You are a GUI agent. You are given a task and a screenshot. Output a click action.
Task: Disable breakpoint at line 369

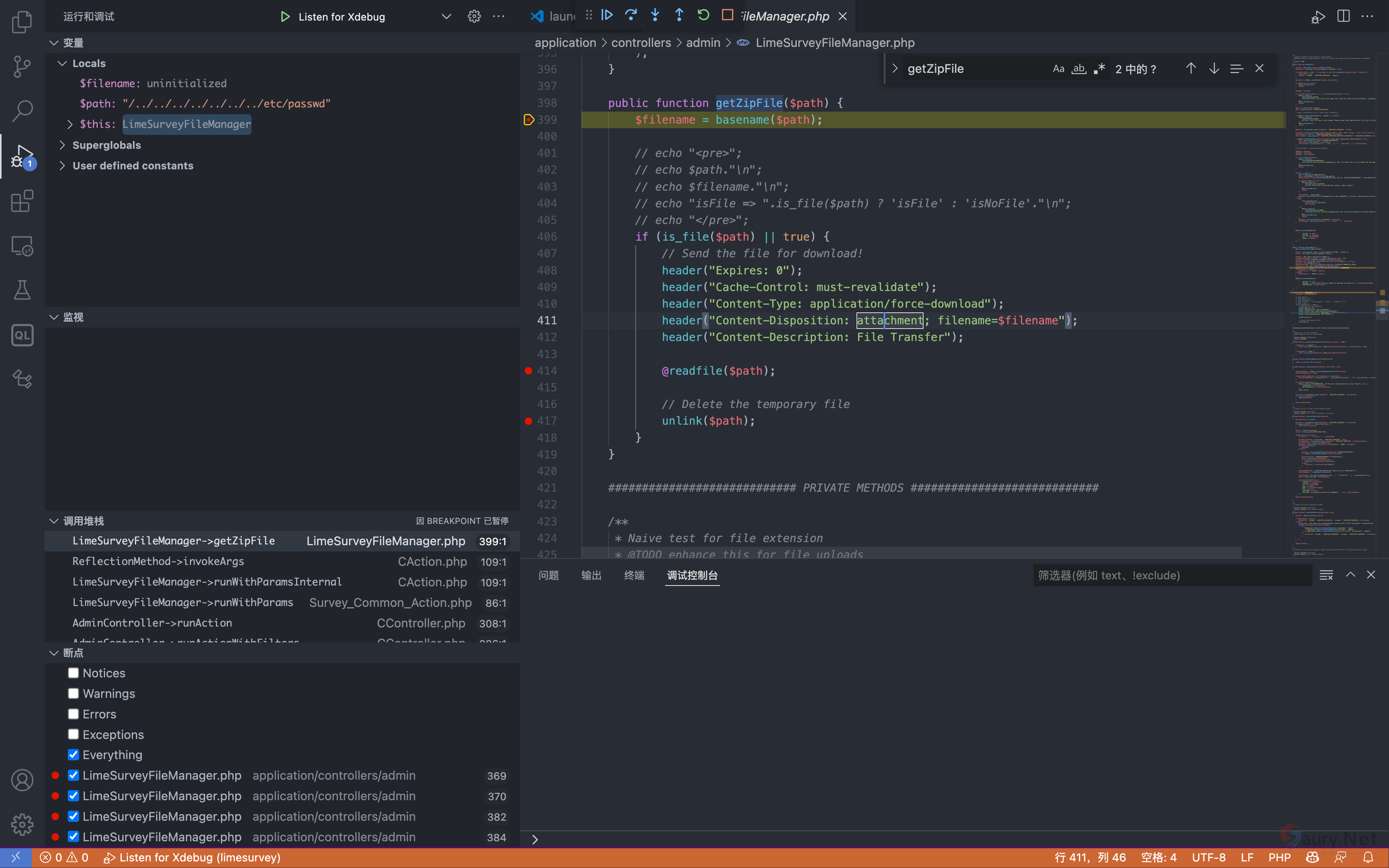pyautogui.click(x=74, y=775)
